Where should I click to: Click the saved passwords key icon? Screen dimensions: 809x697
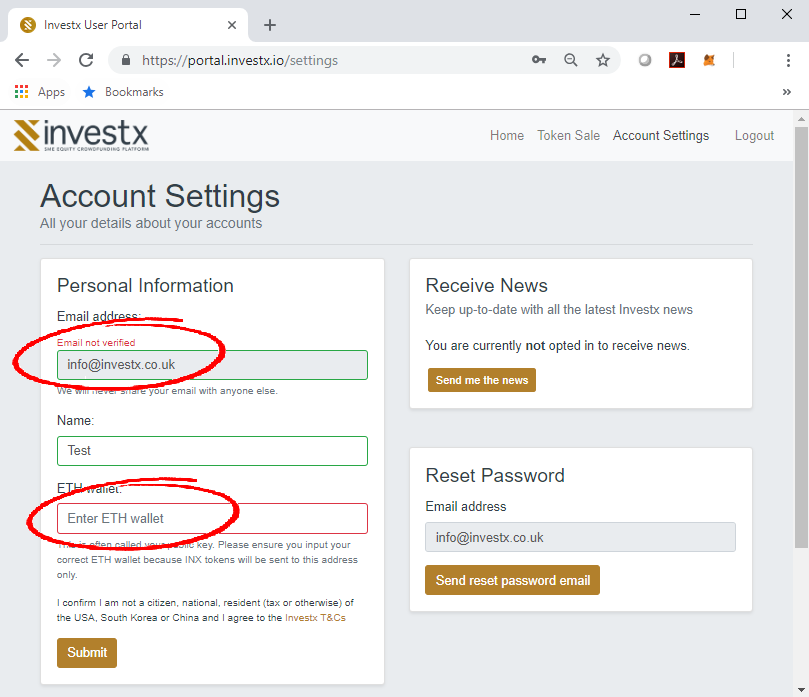tap(539, 60)
